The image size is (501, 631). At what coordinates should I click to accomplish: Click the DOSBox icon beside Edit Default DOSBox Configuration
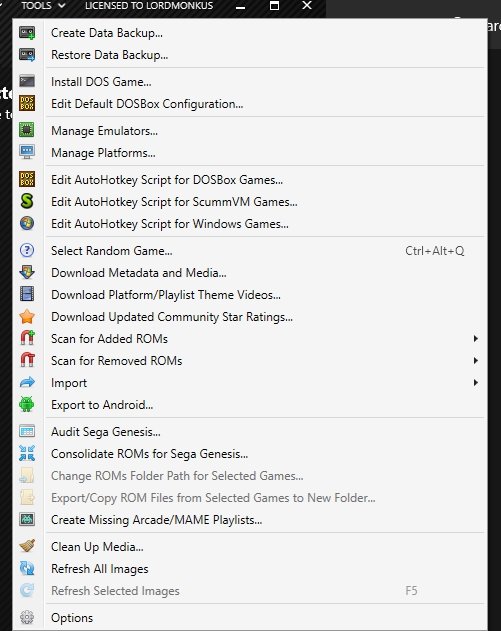(x=27, y=103)
